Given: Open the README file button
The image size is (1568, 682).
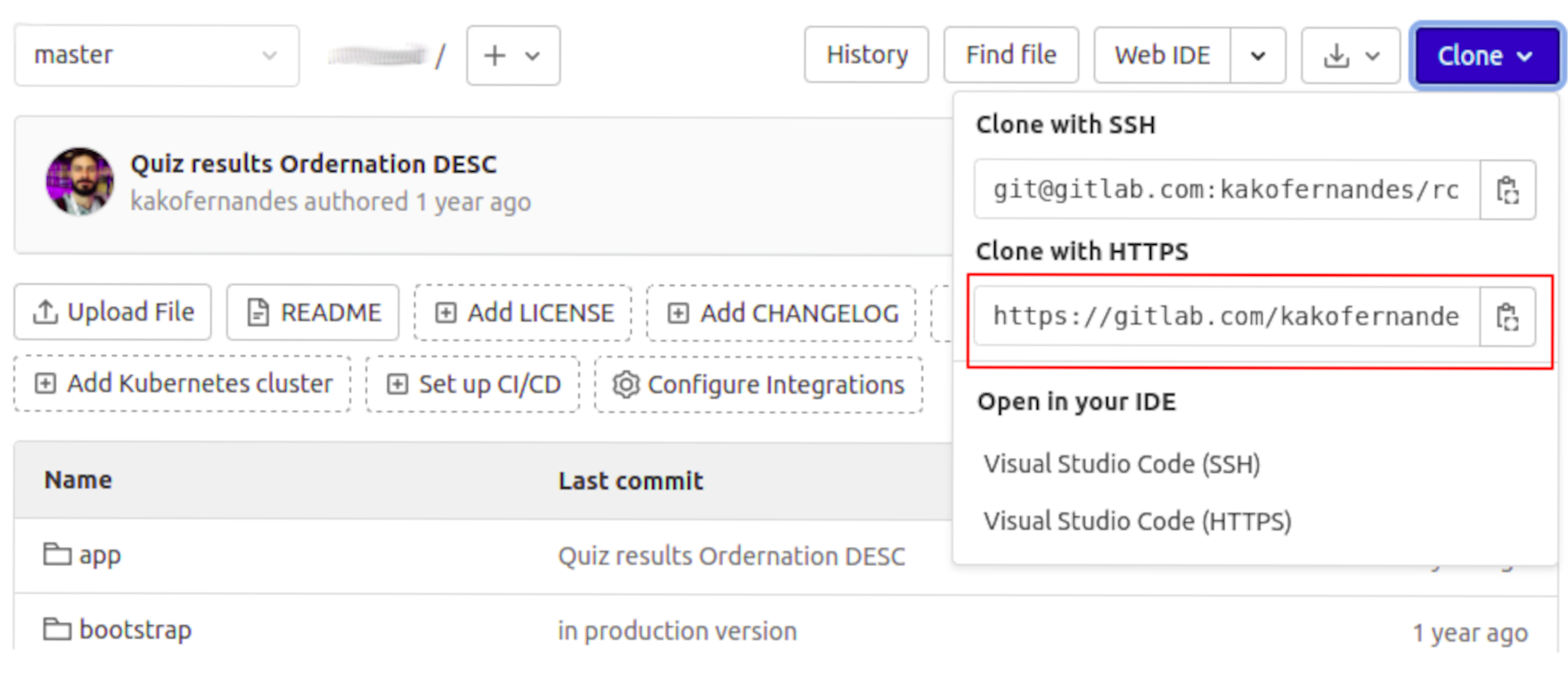Looking at the screenshot, I should click(x=313, y=313).
